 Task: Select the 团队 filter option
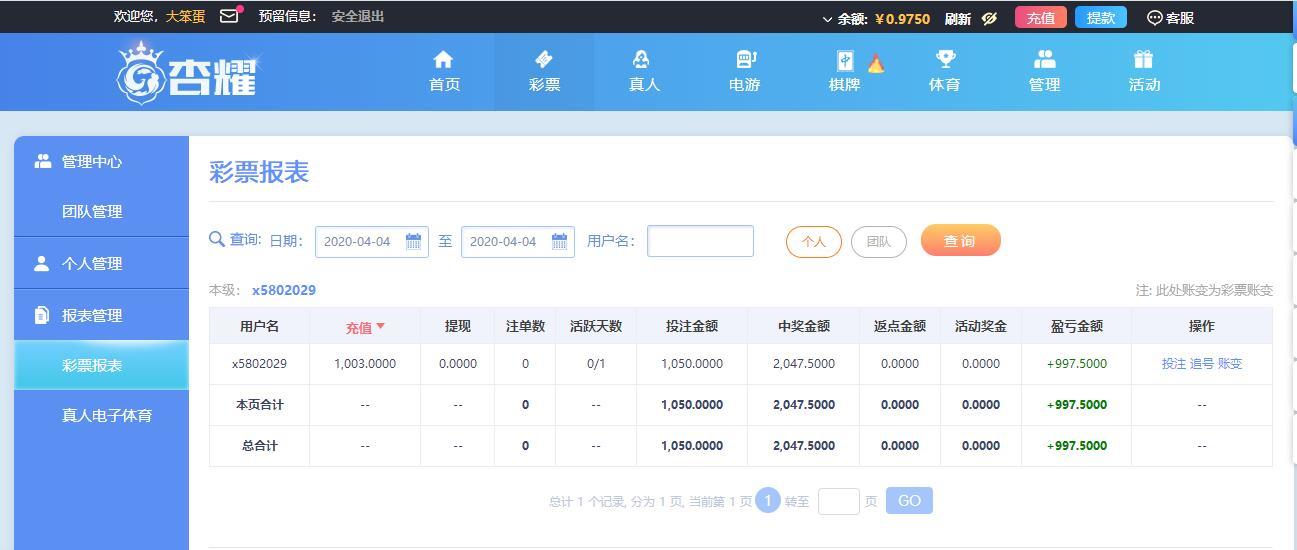(879, 242)
